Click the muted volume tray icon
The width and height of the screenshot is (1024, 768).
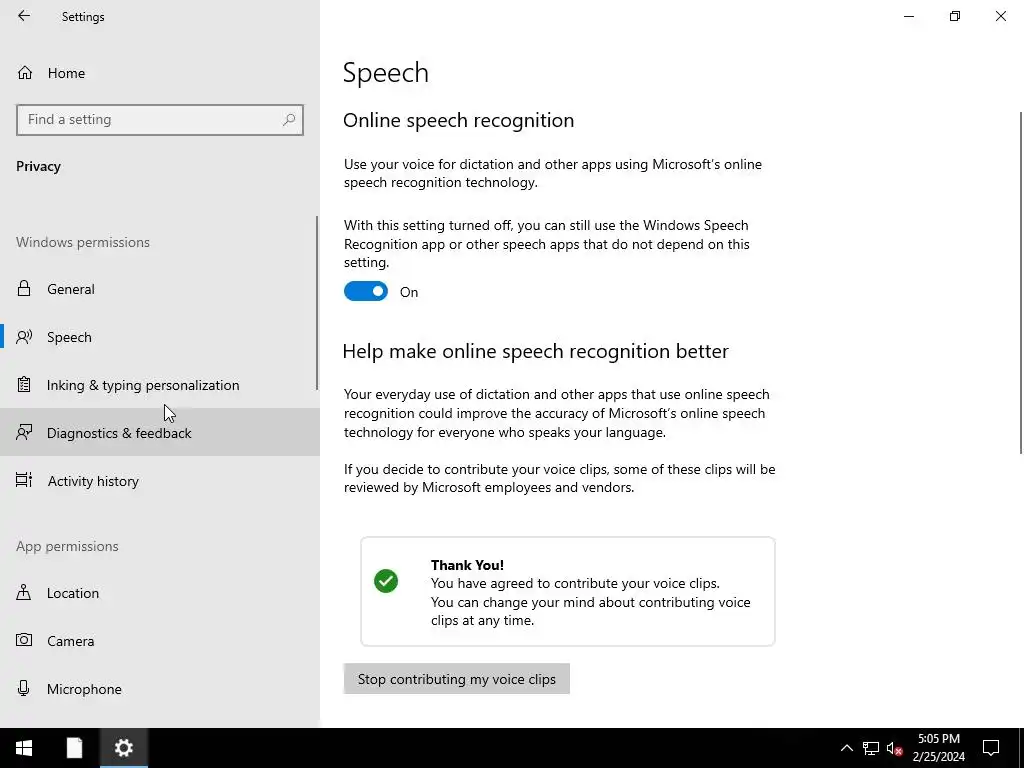(895, 748)
